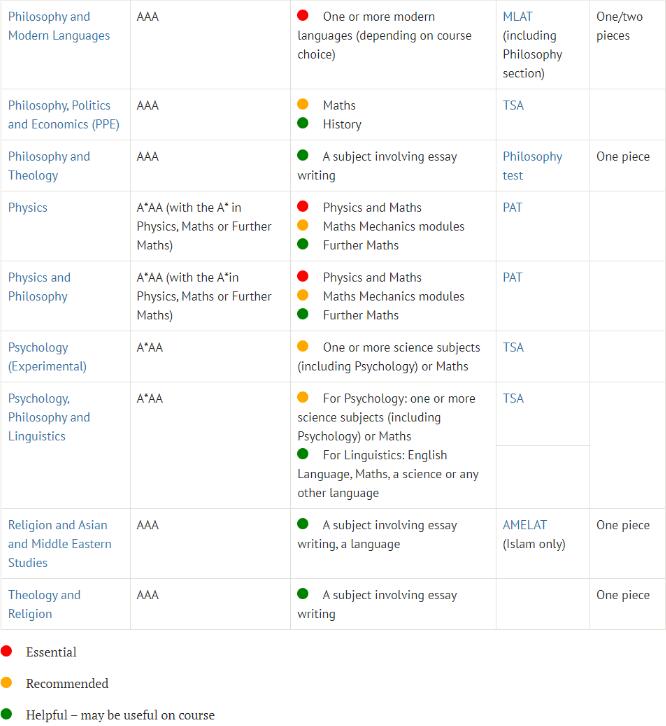Visit Religion and Asian and Middle Eastern Studies
The width and height of the screenshot is (666, 726).
(x=59, y=544)
